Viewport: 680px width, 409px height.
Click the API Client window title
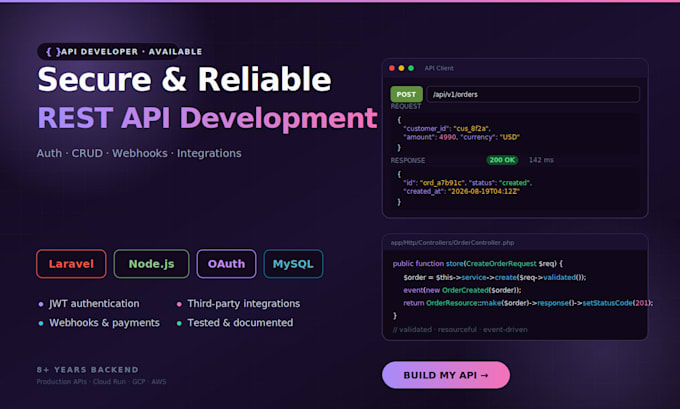coord(439,68)
